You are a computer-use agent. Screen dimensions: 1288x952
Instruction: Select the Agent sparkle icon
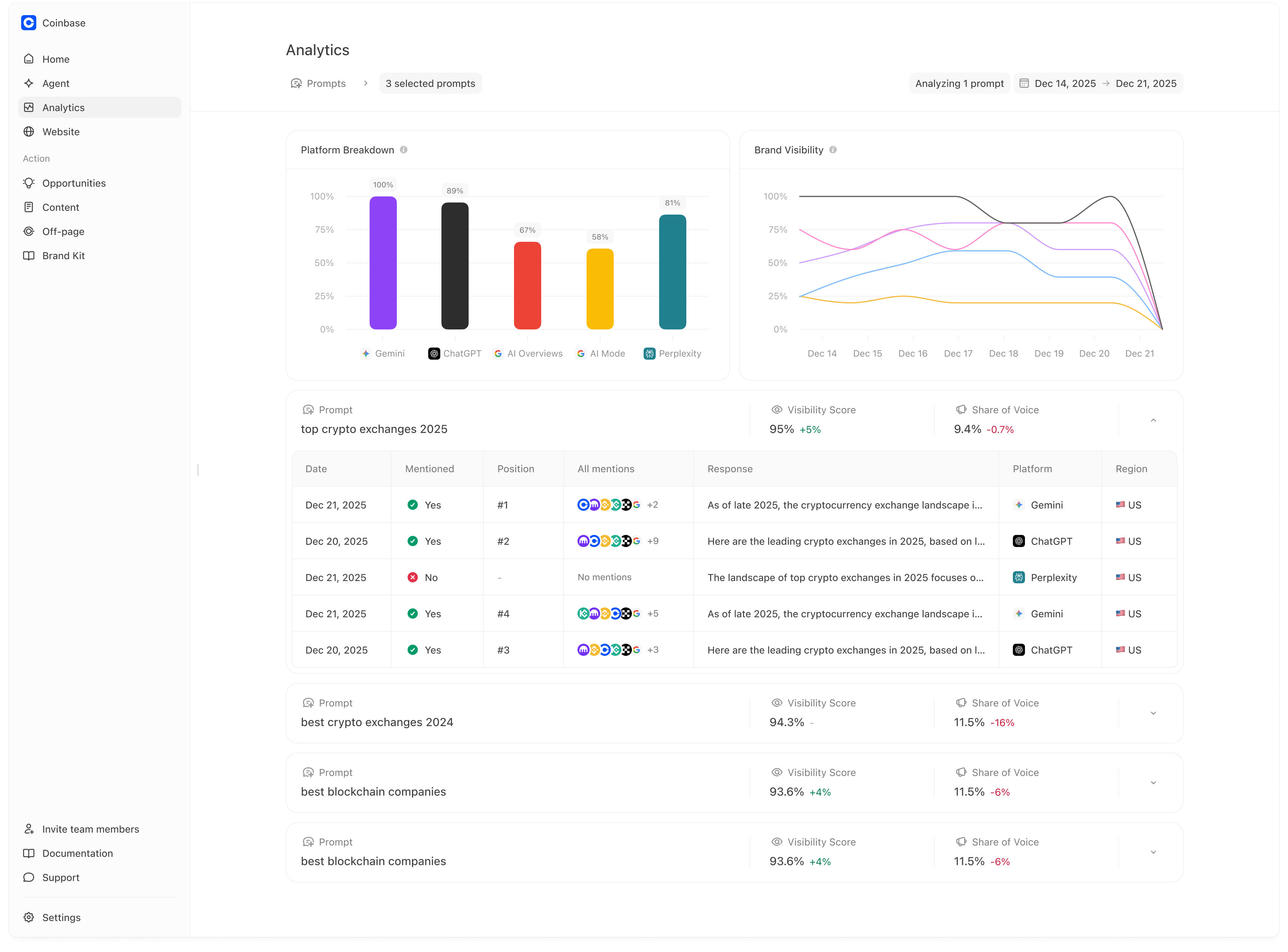tap(29, 83)
